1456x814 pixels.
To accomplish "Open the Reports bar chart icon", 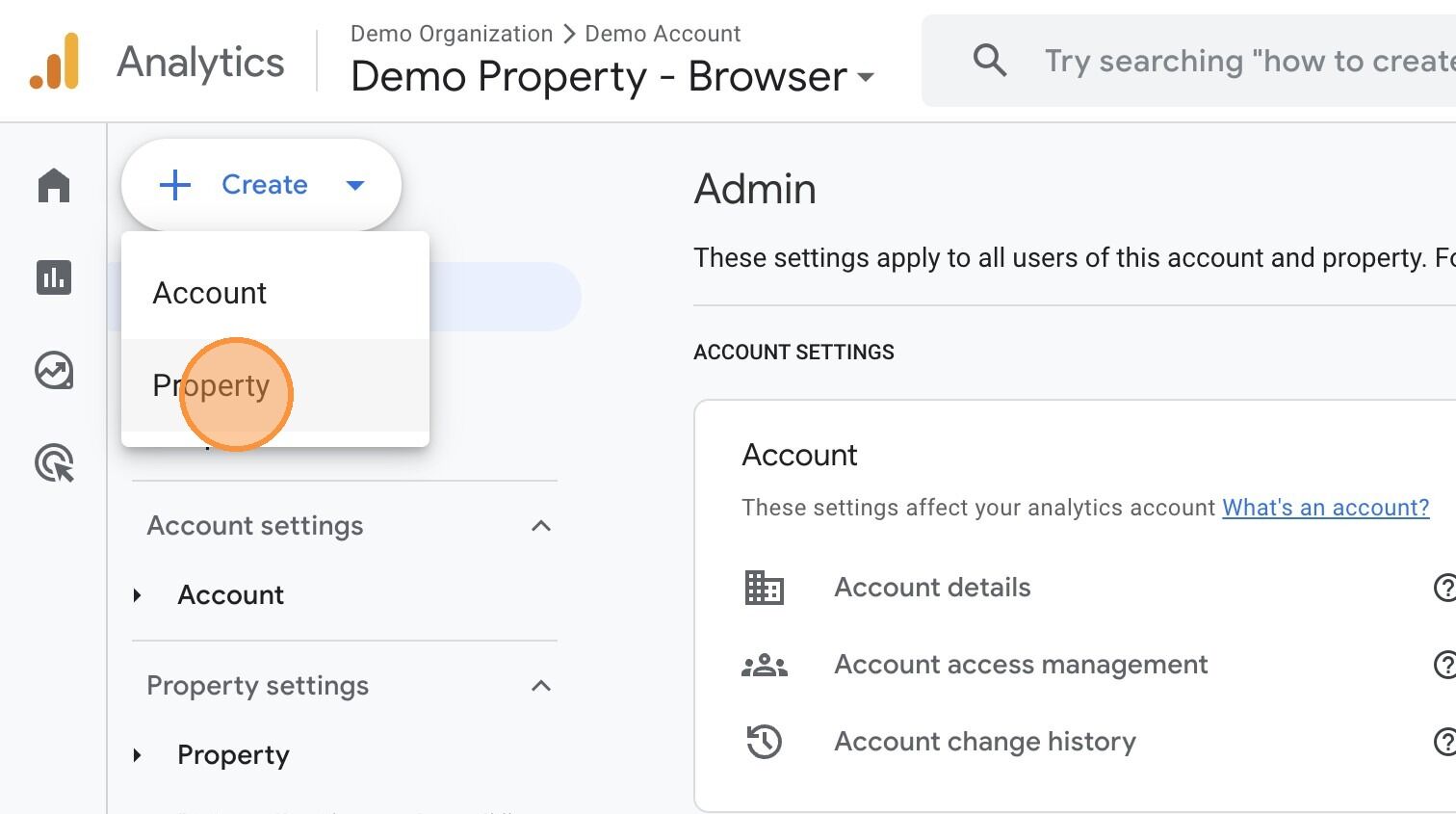I will click(x=54, y=277).
